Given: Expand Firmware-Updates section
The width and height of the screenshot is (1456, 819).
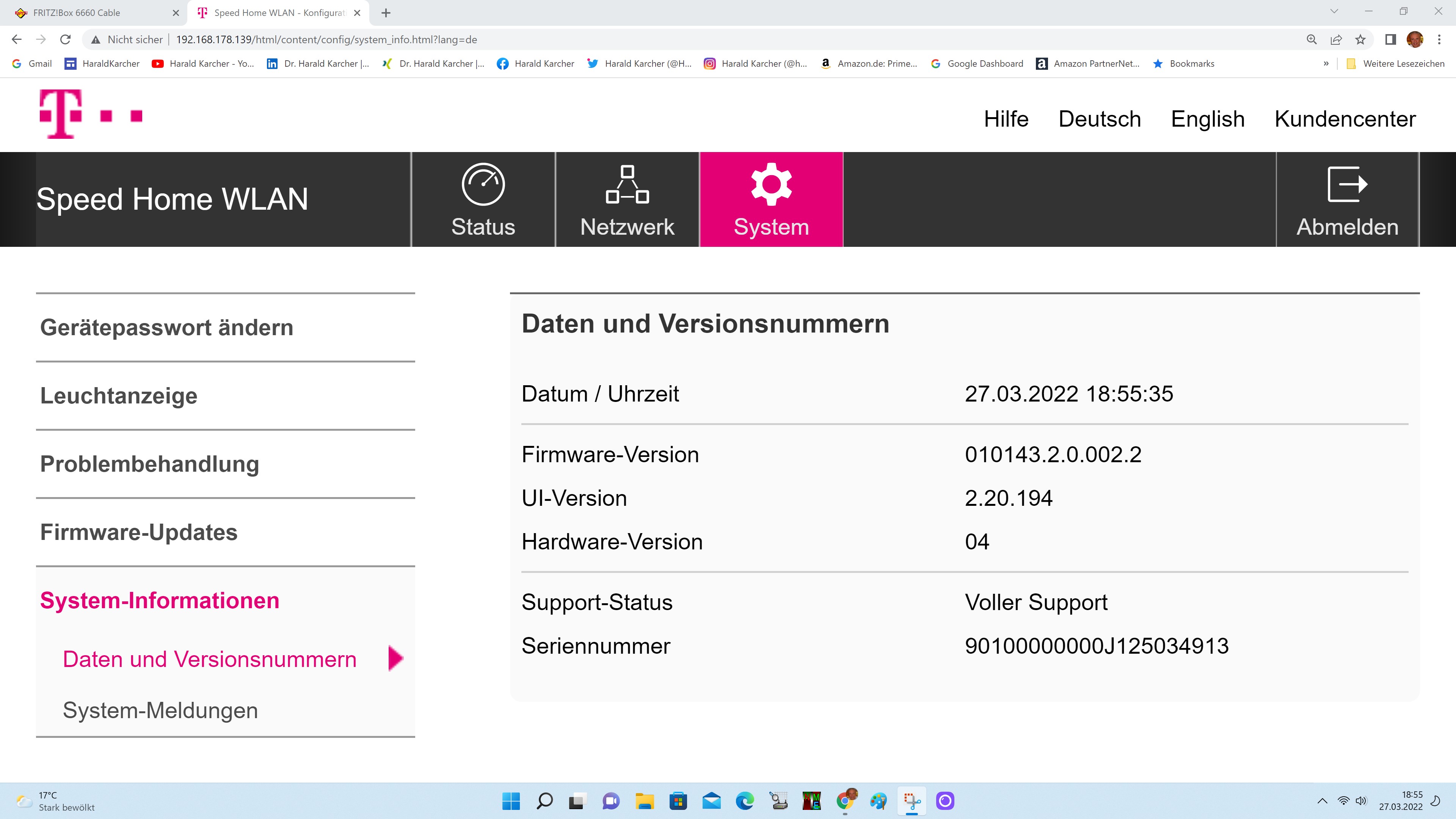Looking at the screenshot, I should click(138, 532).
